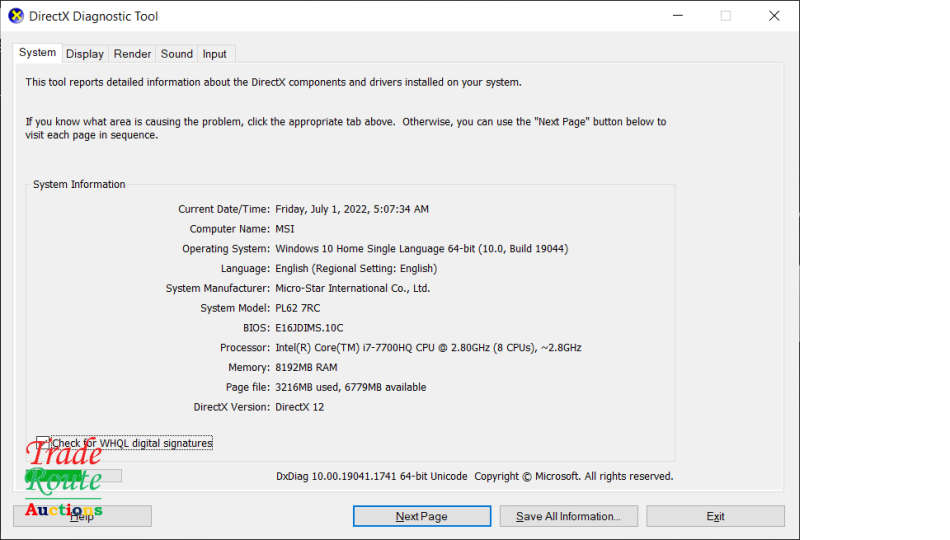This screenshot has width=950, height=540.
Task: Click the System Information group label
Action: tap(79, 184)
